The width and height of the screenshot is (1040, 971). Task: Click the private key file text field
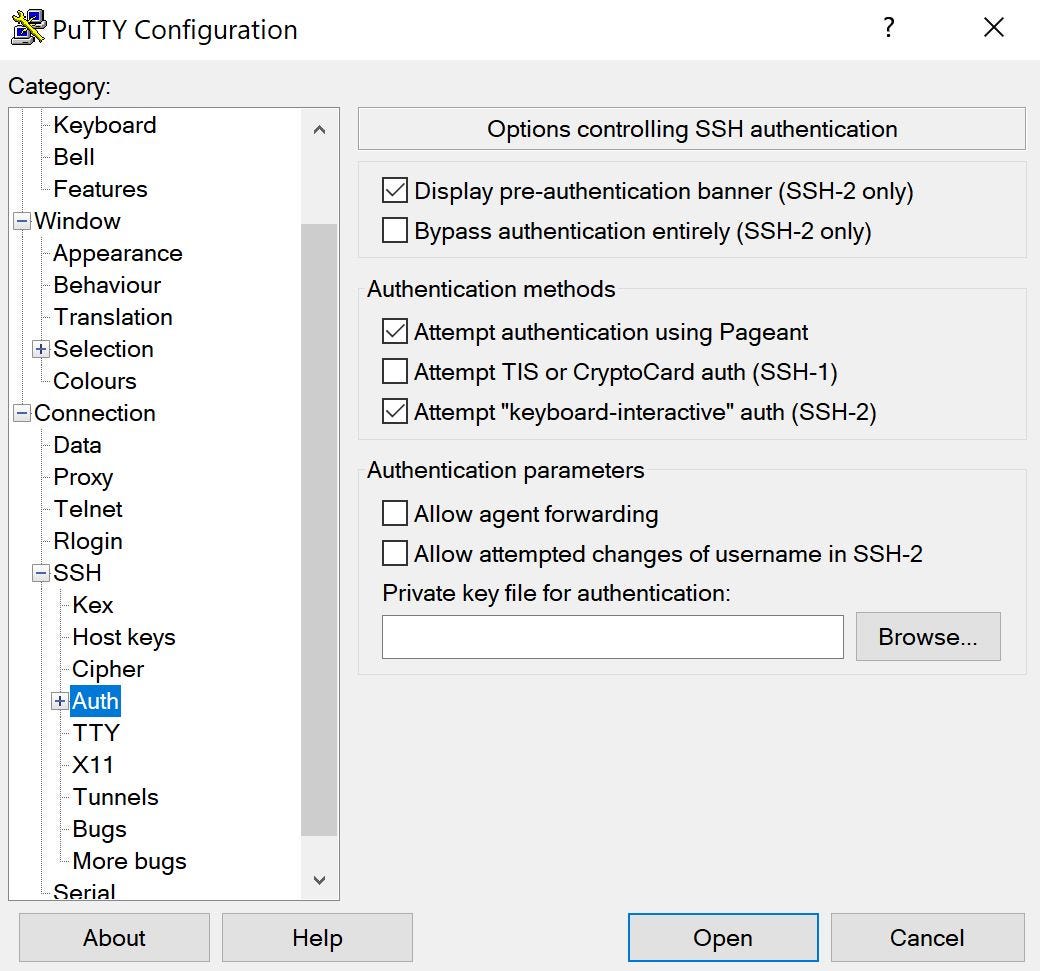click(612, 637)
